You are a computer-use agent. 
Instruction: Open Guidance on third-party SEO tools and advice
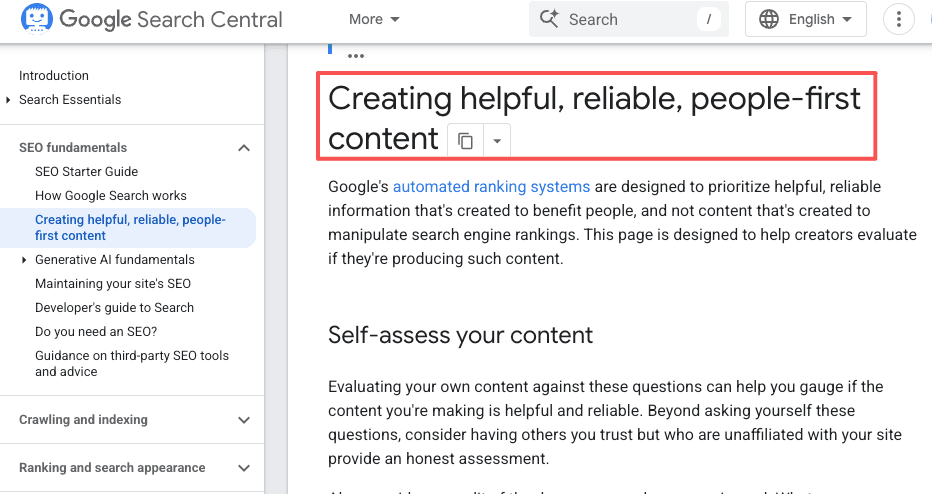[x=132, y=363]
